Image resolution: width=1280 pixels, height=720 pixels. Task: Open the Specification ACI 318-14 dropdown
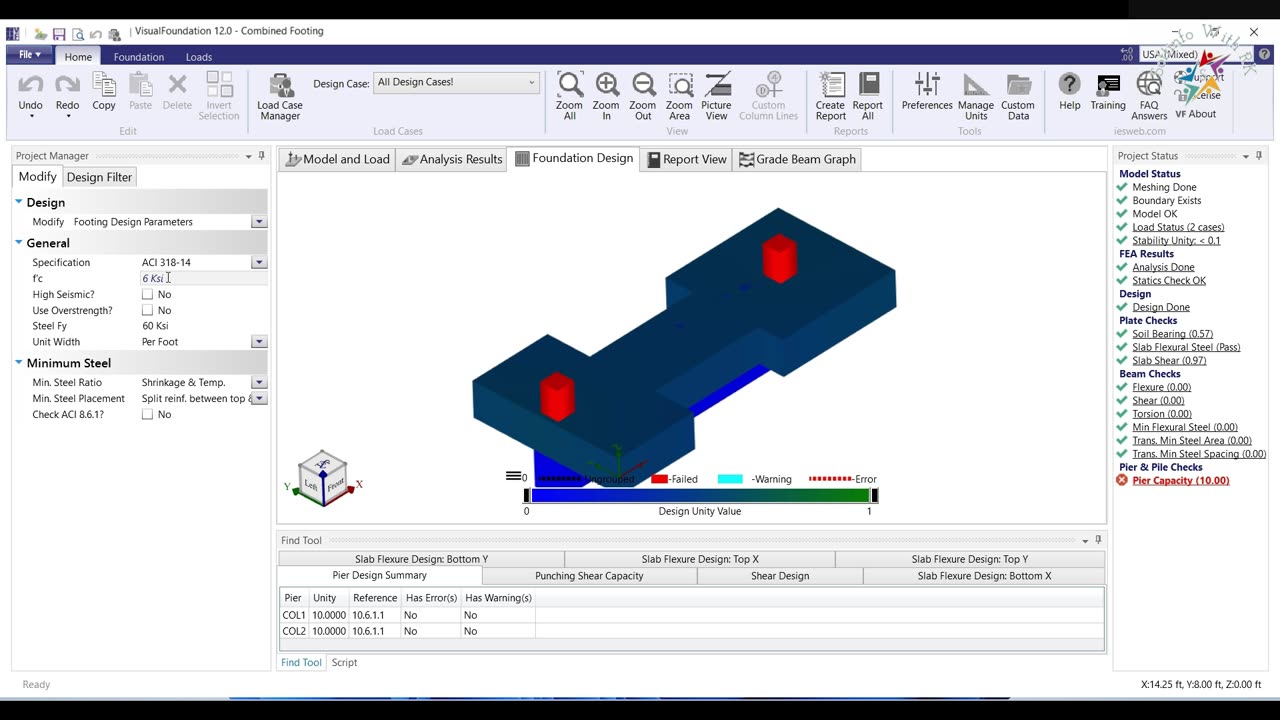pos(259,262)
